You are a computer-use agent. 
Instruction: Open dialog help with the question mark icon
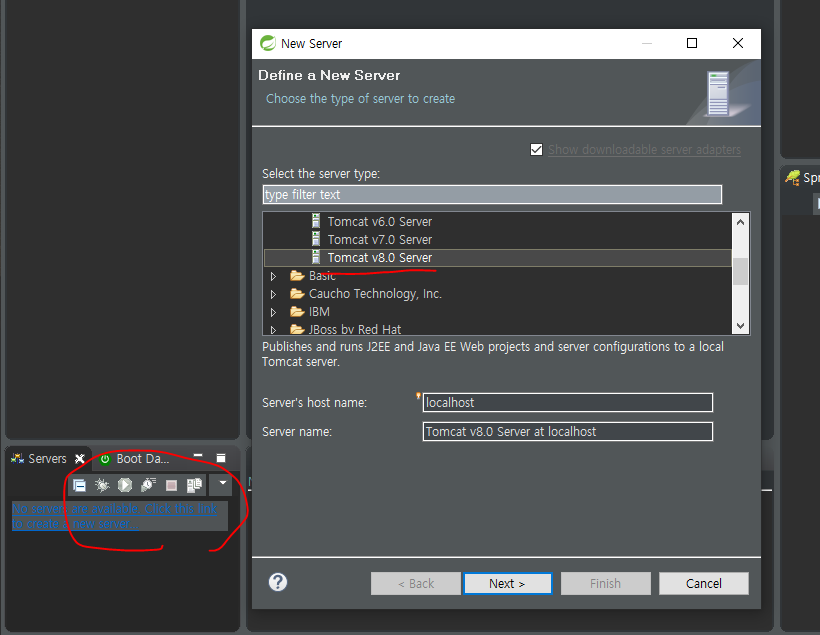[x=278, y=582]
